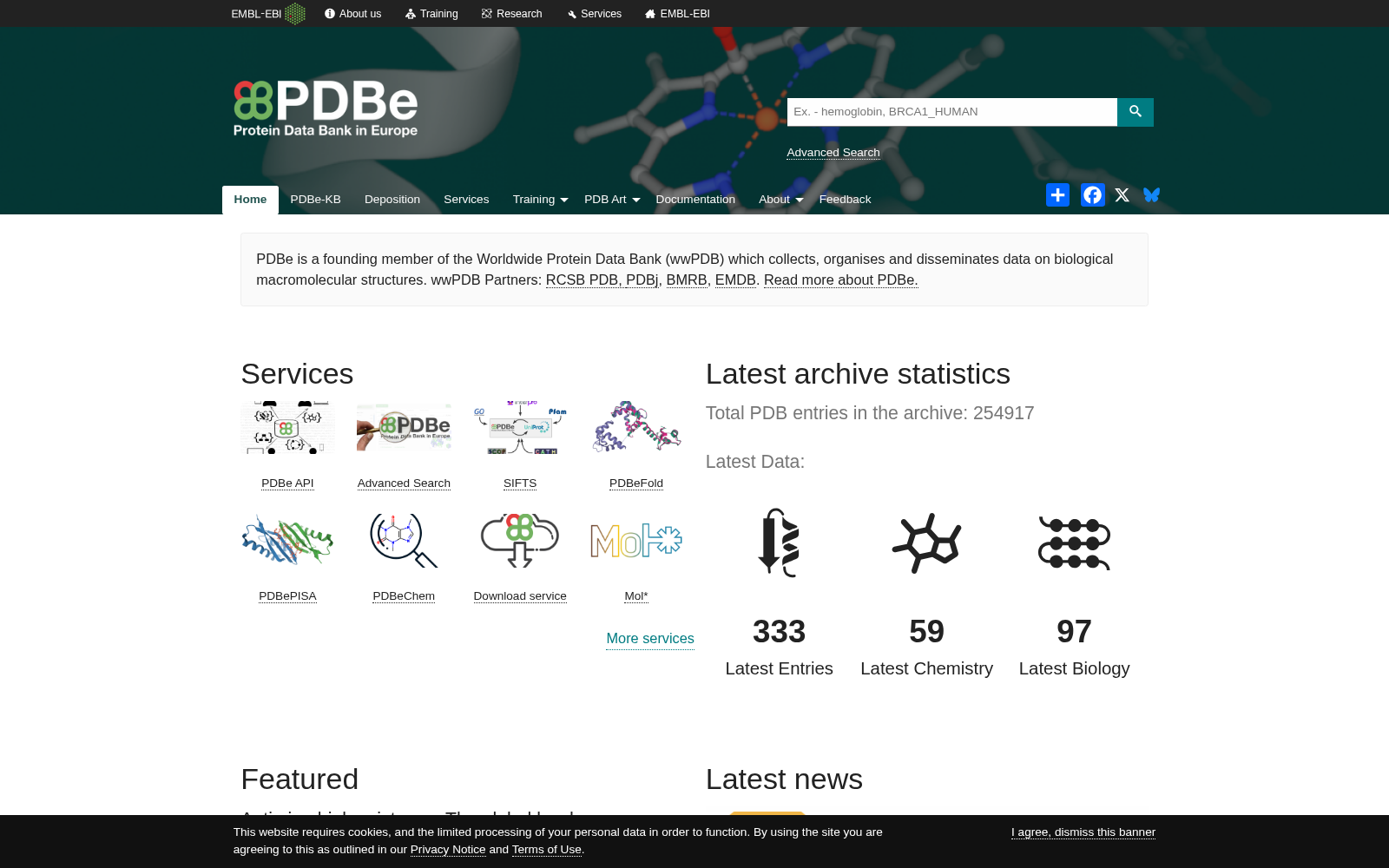Click the Latest Entries structure icon
Viewport: 1389px width, 868px height.
pyautogui.click(x=779, y=542)
